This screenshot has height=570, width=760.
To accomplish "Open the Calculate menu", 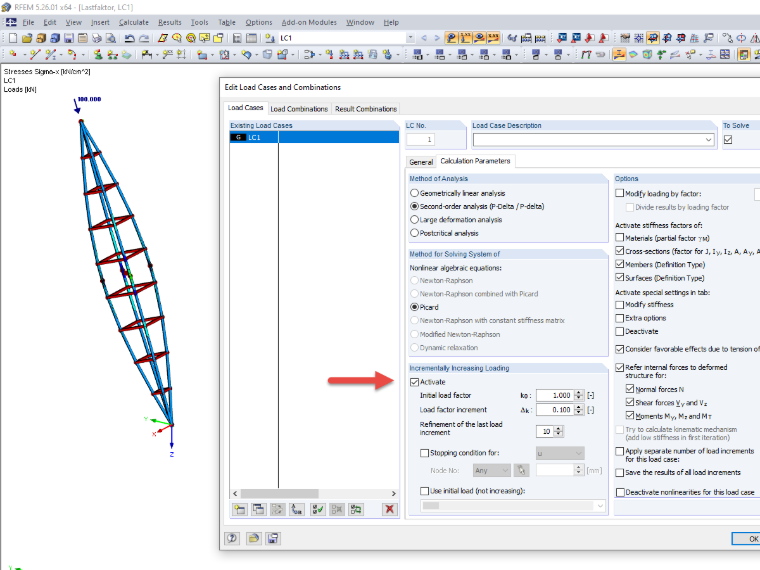I will 134,22.
